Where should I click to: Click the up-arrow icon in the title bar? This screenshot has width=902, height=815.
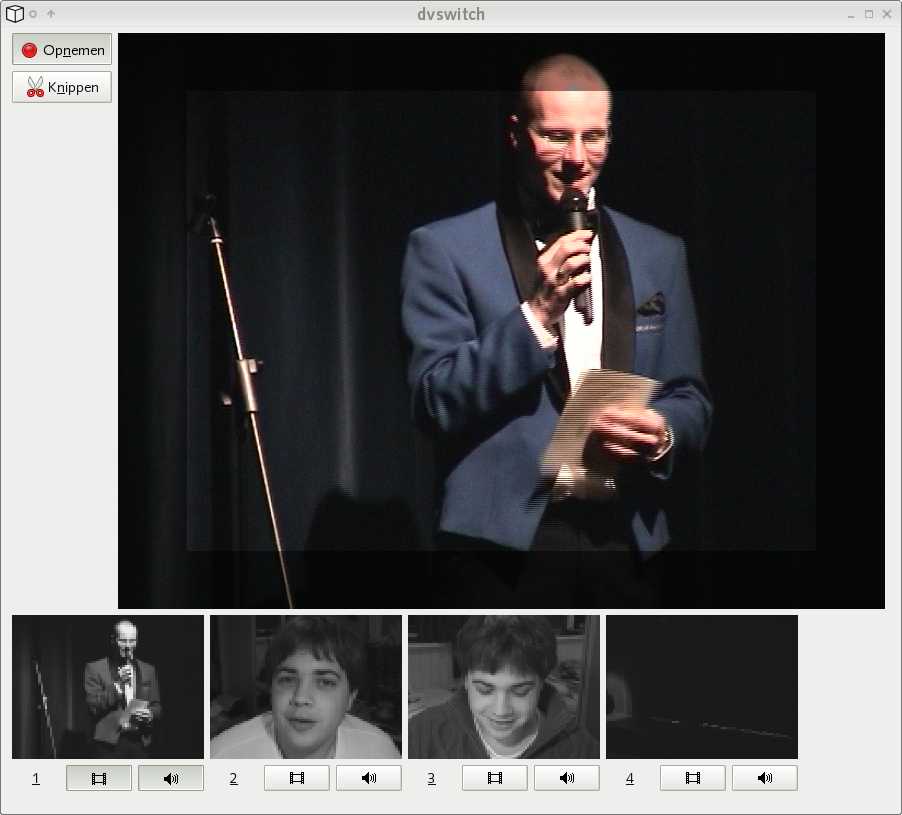click(51, 14)
